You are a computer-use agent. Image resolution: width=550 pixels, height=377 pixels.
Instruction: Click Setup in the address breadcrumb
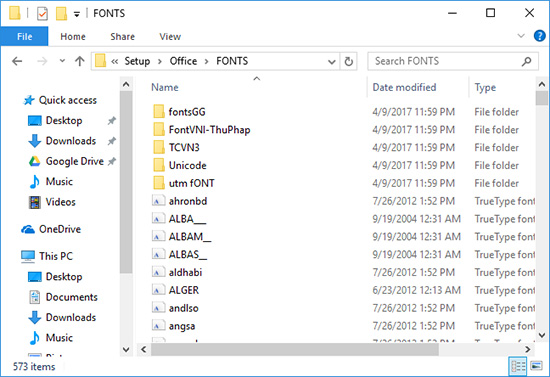137,61
